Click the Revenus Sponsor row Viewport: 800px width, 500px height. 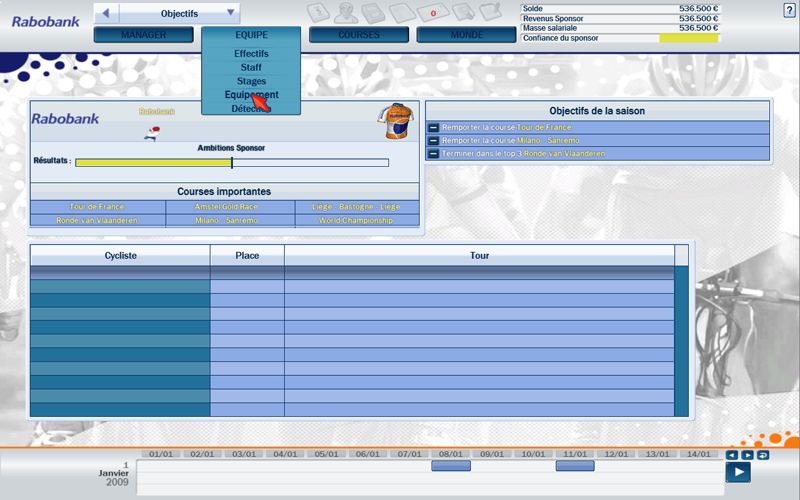point(620,18)
